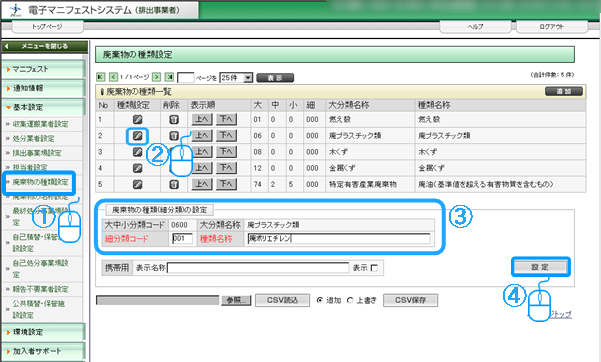Go to next page navigation icon
Viewport: 601px width, 362px height.
pyautogui.click(x=156, y=77)
